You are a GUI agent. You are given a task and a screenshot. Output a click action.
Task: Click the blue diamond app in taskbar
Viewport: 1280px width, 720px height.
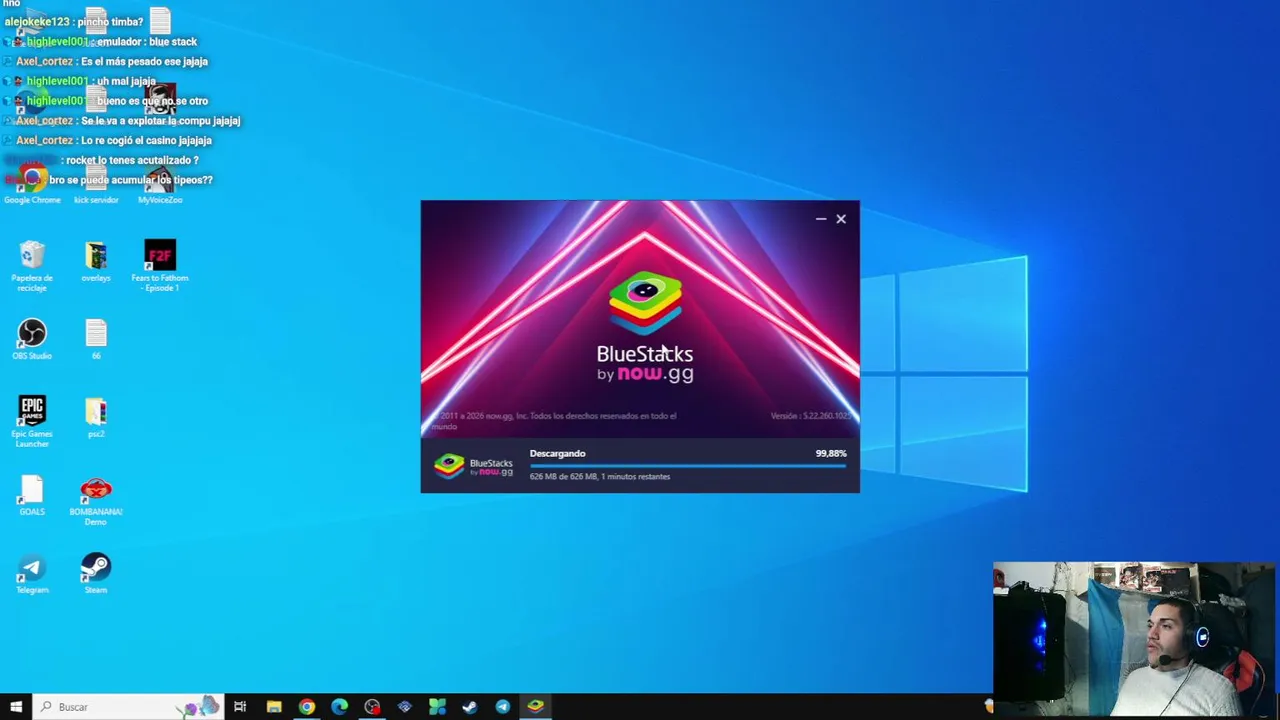click(x=405, y=707)
